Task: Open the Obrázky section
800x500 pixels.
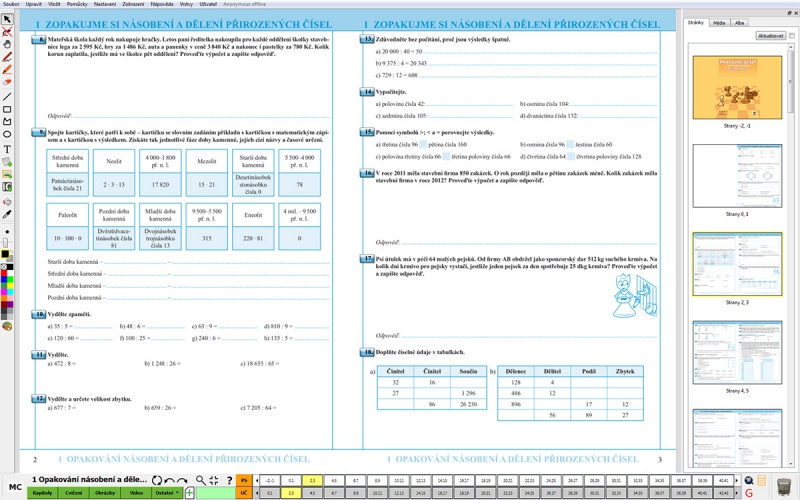Action: [105, 493]
